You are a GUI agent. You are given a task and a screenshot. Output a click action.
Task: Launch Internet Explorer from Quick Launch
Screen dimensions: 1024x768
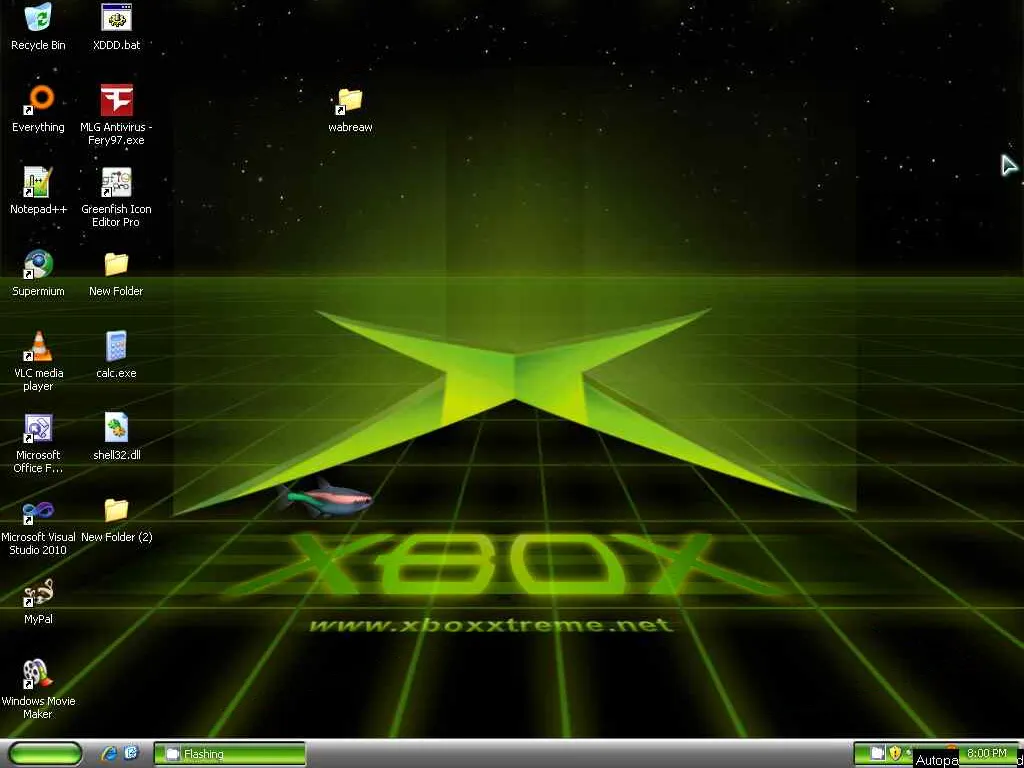tap(108, 754)
